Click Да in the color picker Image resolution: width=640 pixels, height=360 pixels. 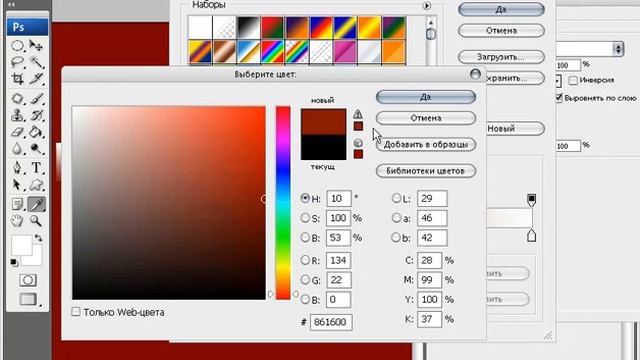426,97
